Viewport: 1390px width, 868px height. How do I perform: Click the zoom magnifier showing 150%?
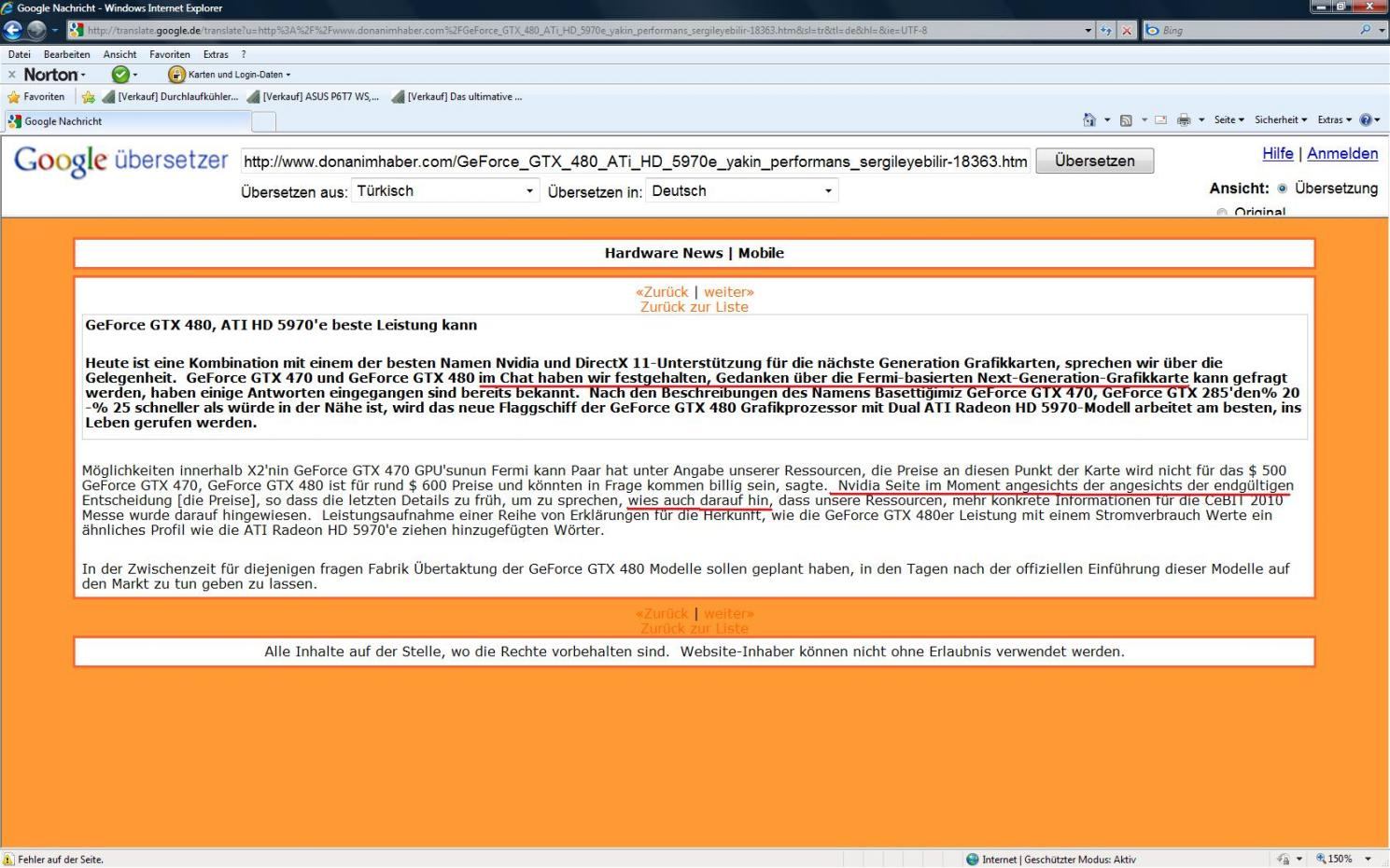(1321, 859)
